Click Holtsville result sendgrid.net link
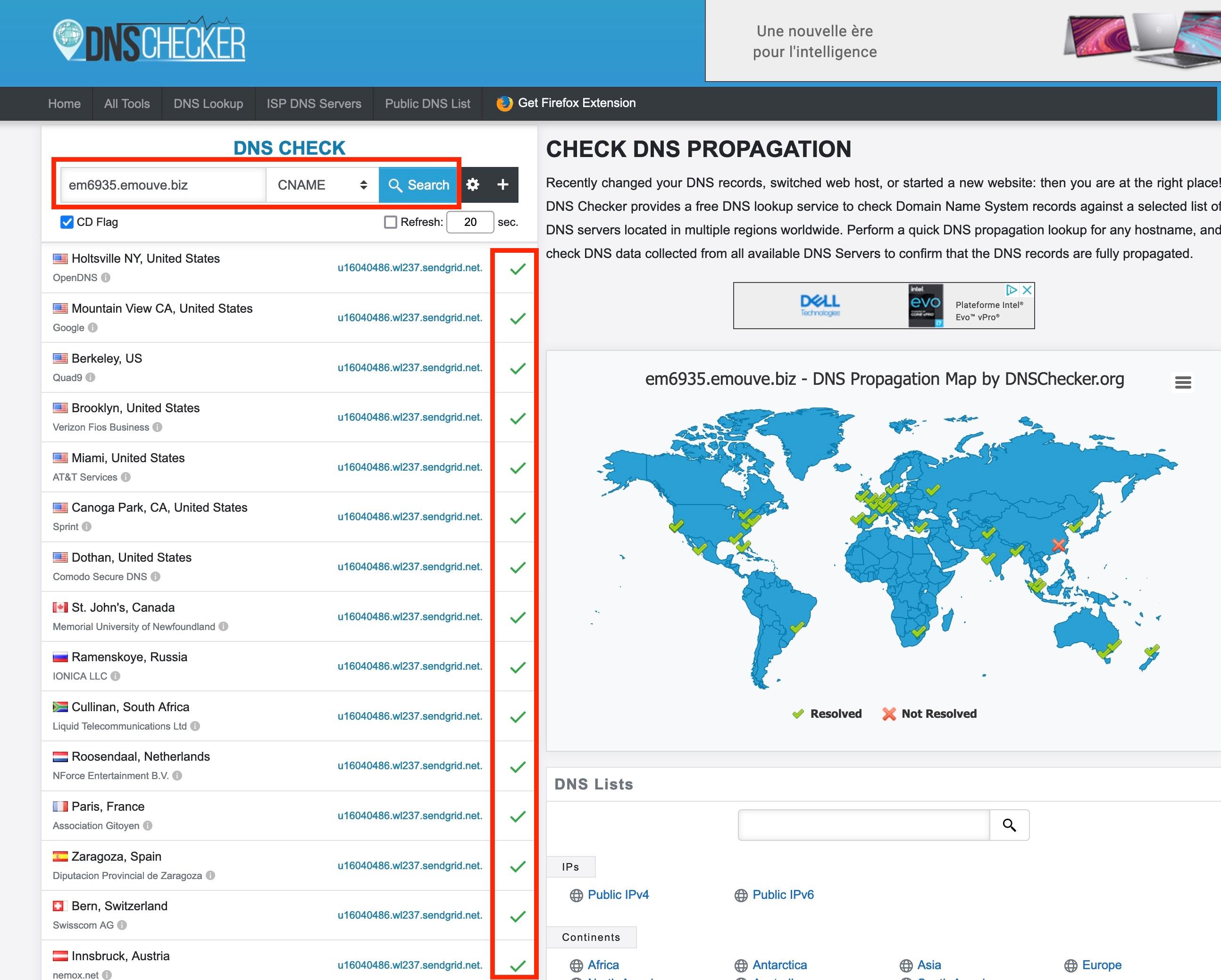Viewport: 1221px width, 980px height. tap(410, 268)
